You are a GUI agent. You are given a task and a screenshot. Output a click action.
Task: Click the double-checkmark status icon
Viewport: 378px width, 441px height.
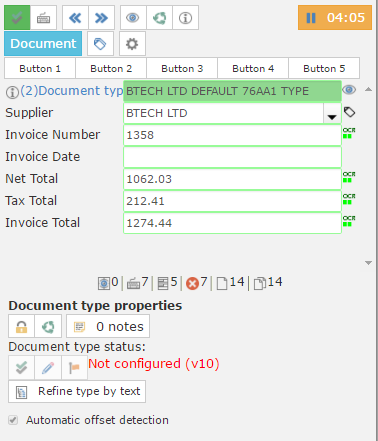pos(21,368)
